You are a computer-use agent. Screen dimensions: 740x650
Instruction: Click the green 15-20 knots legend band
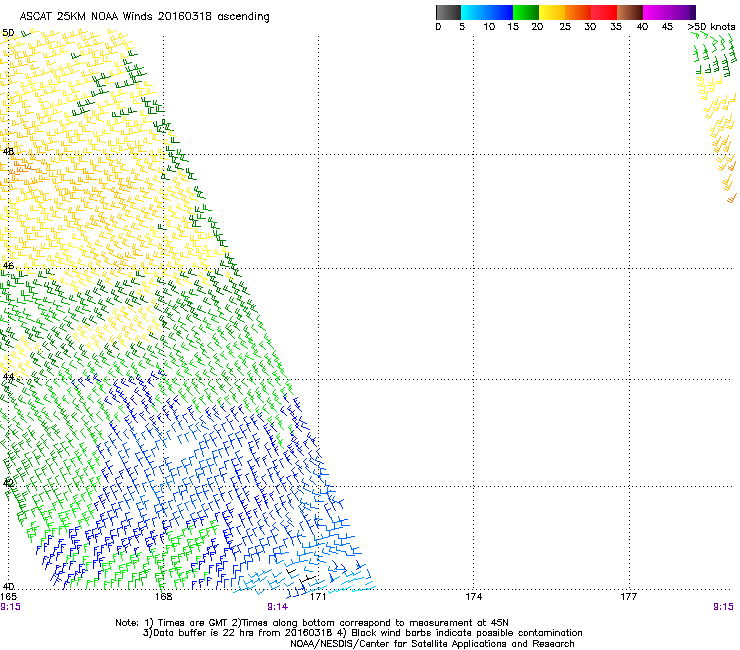526,12
